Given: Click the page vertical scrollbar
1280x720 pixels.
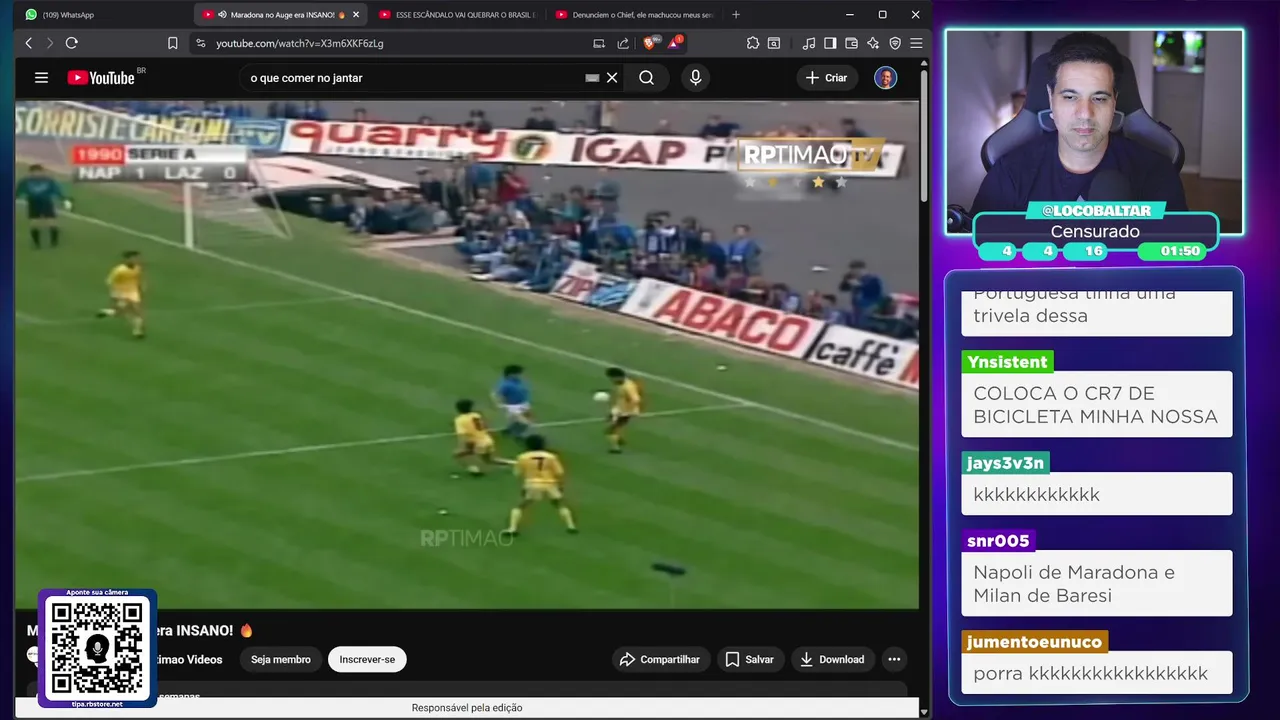Looking at the screenshot, I should [924, 135].
